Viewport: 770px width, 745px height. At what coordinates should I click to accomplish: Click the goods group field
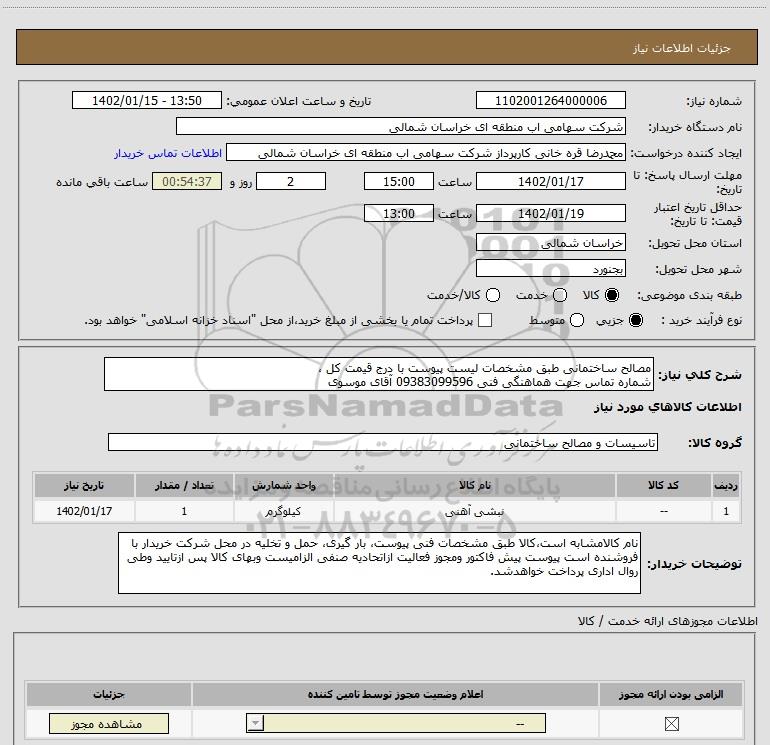coord(383,442)
